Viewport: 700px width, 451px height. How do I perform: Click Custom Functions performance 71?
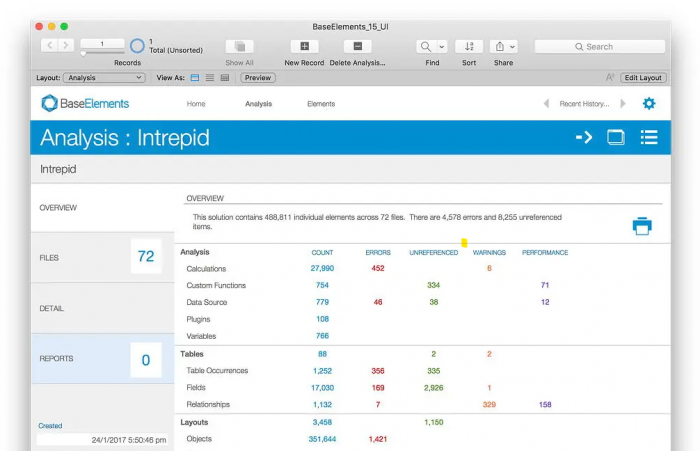[x=545, y=285]
